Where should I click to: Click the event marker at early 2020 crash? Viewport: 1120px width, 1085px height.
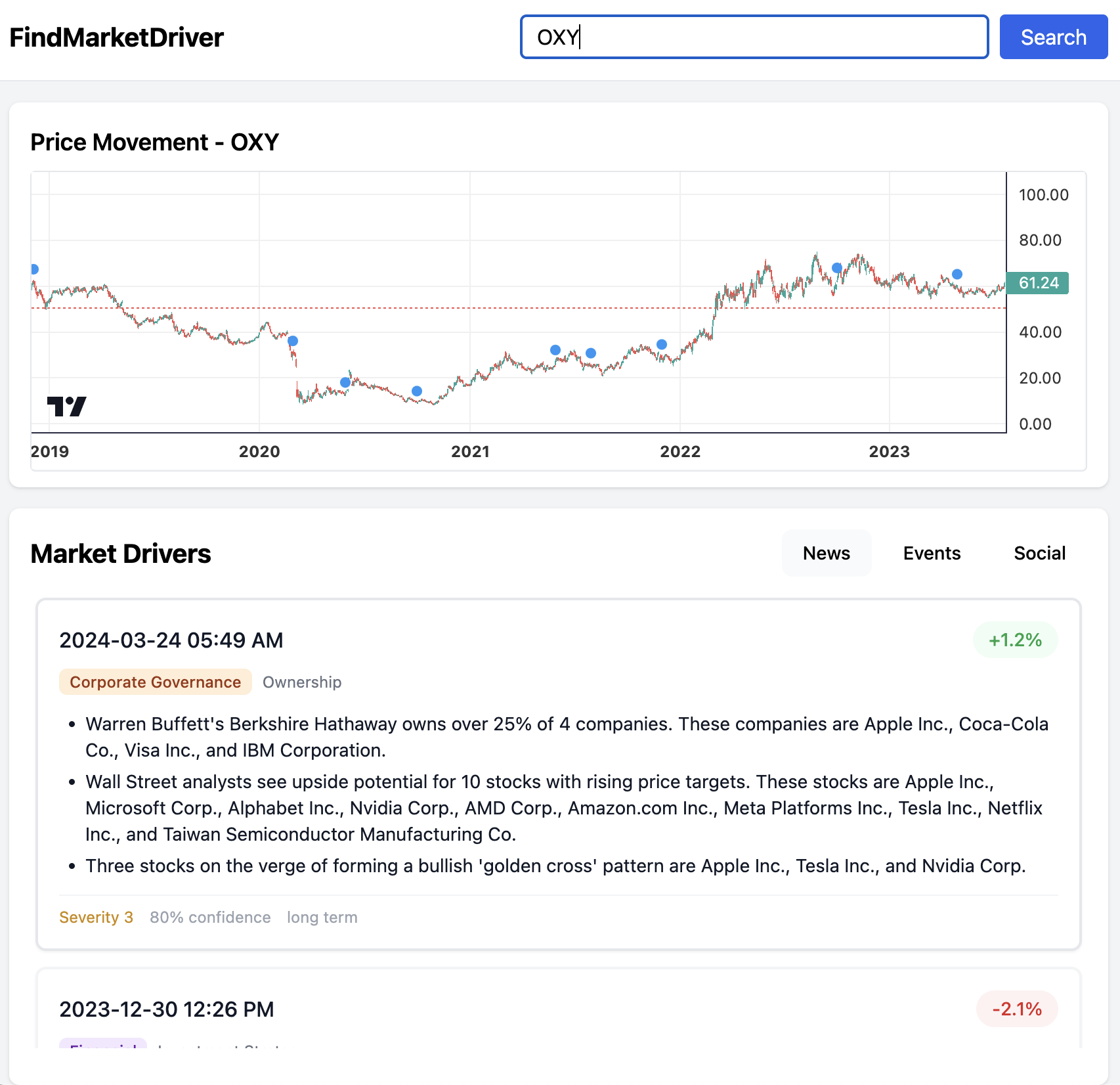pos(293,341)
